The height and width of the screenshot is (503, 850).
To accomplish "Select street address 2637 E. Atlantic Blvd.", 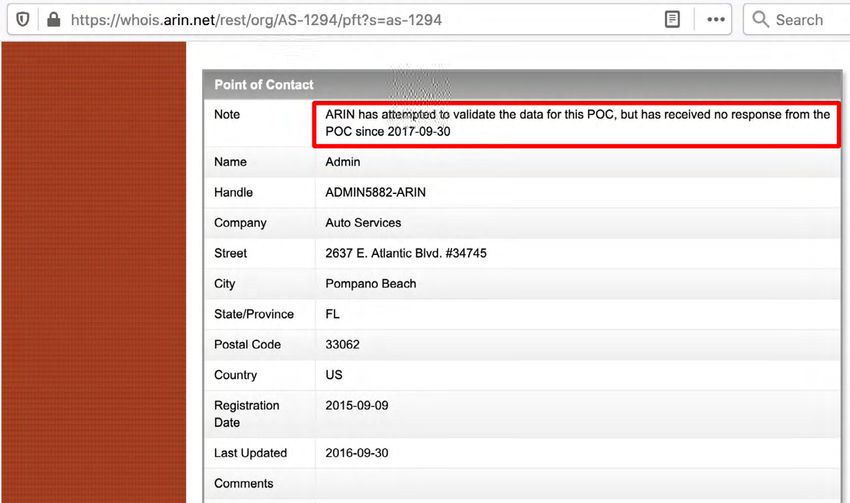I will point(405,253).
